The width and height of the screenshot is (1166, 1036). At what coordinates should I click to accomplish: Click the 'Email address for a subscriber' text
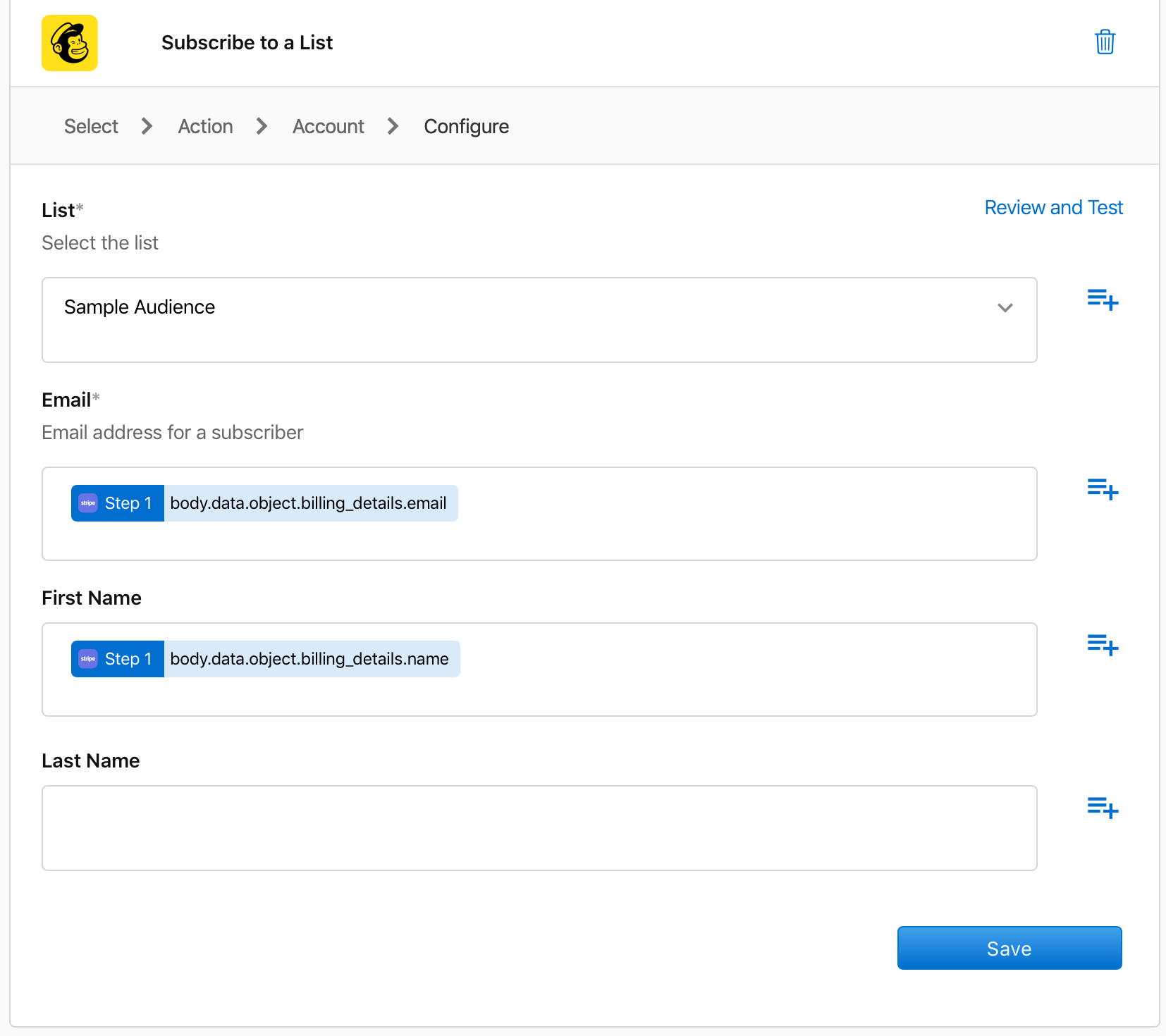(x=173, y=432)
